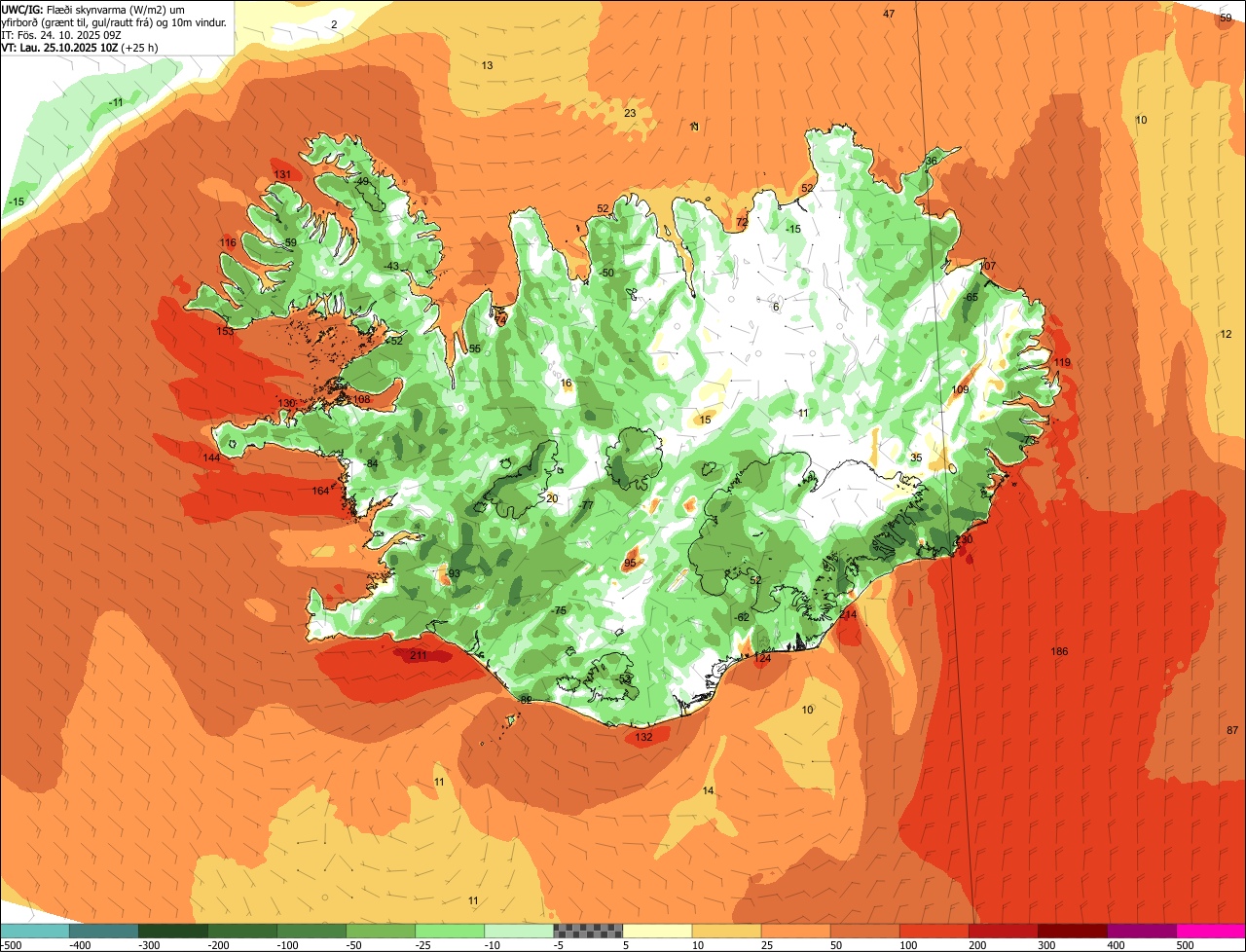The height and width of the screenshot is (952, 1246).
Task: Click the dark teal swatch between -400 and -300
Action: point(103,931)
